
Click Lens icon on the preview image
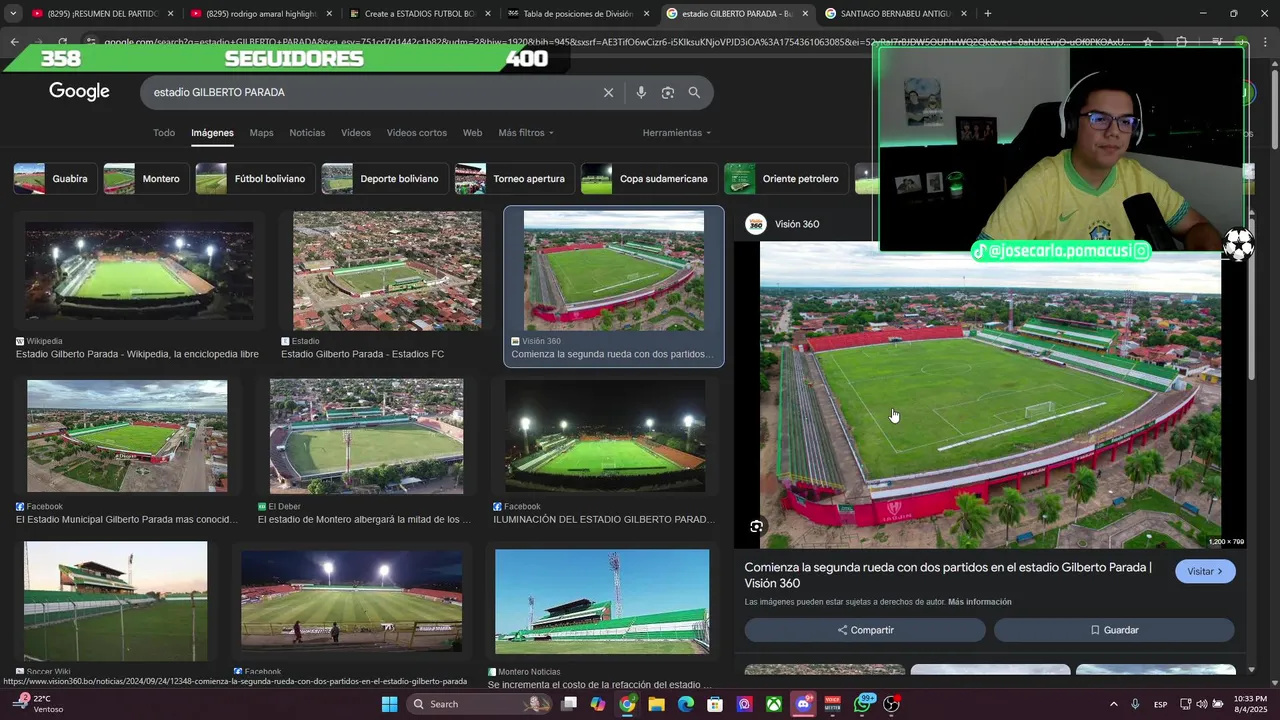756,526
